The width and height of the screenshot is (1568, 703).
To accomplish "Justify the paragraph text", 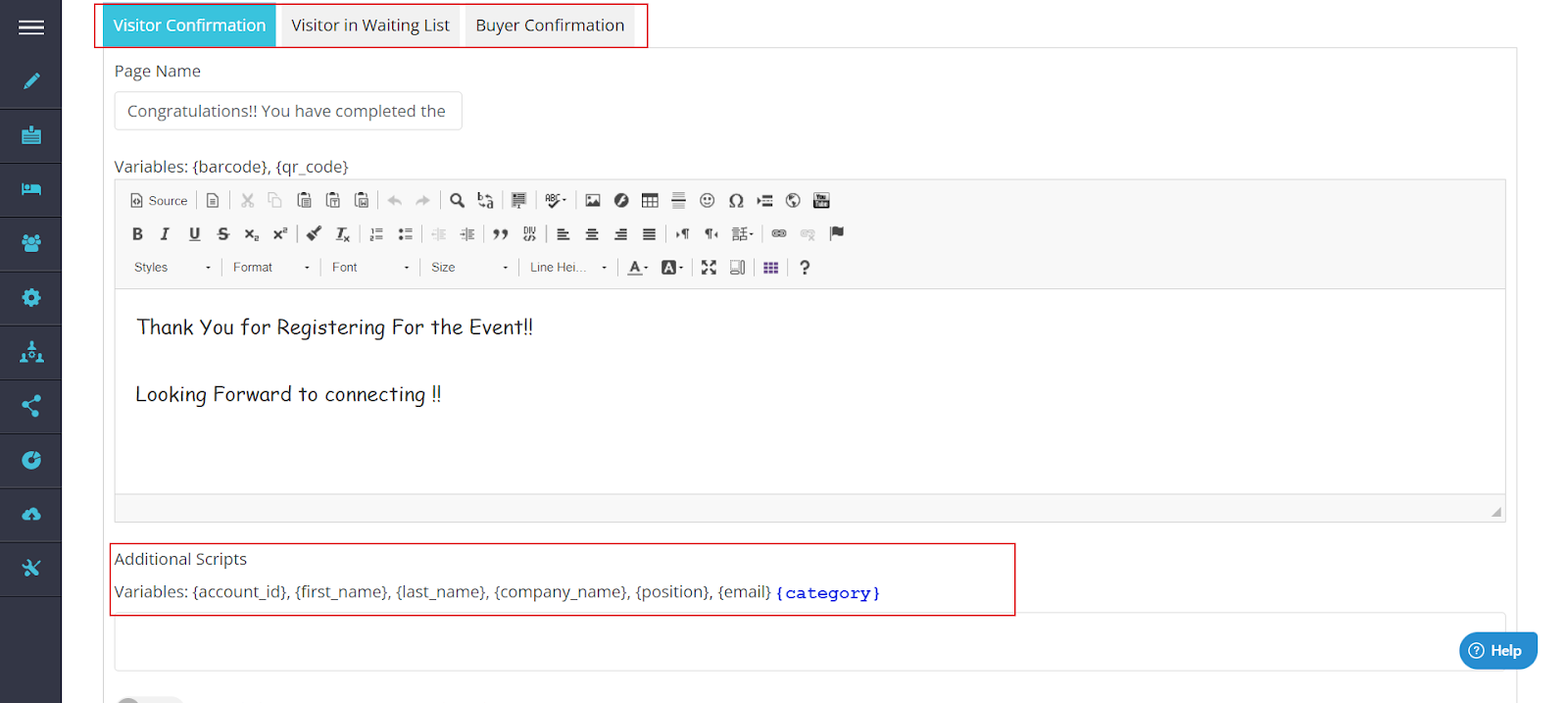I will point(649,233).
